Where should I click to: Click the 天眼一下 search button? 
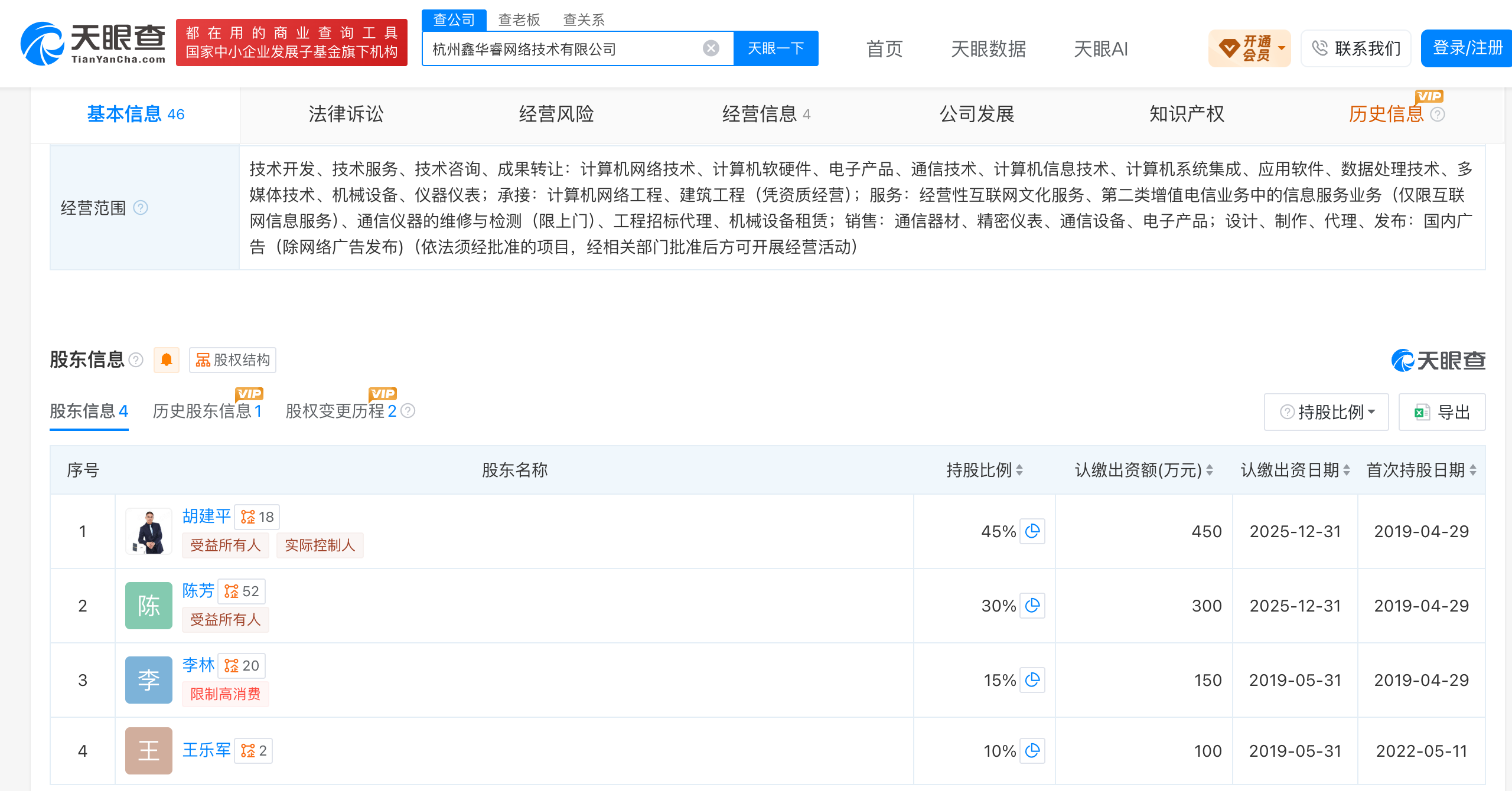pyautogui.click(x=776, y=48)
